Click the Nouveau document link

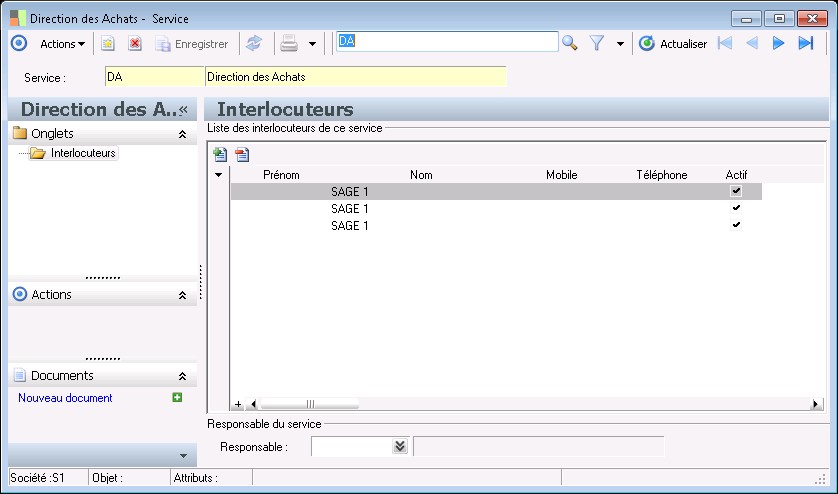click(x=65, y=398)
